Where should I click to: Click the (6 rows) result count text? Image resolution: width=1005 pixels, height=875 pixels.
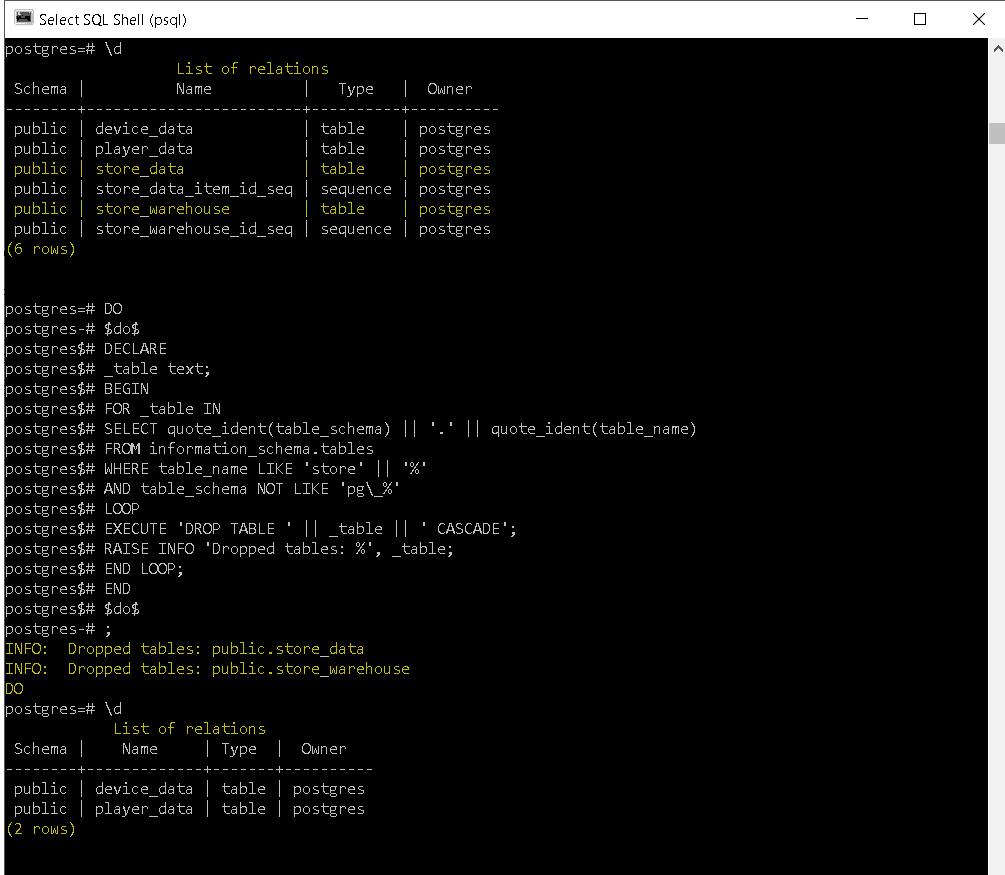pos(40,248)
